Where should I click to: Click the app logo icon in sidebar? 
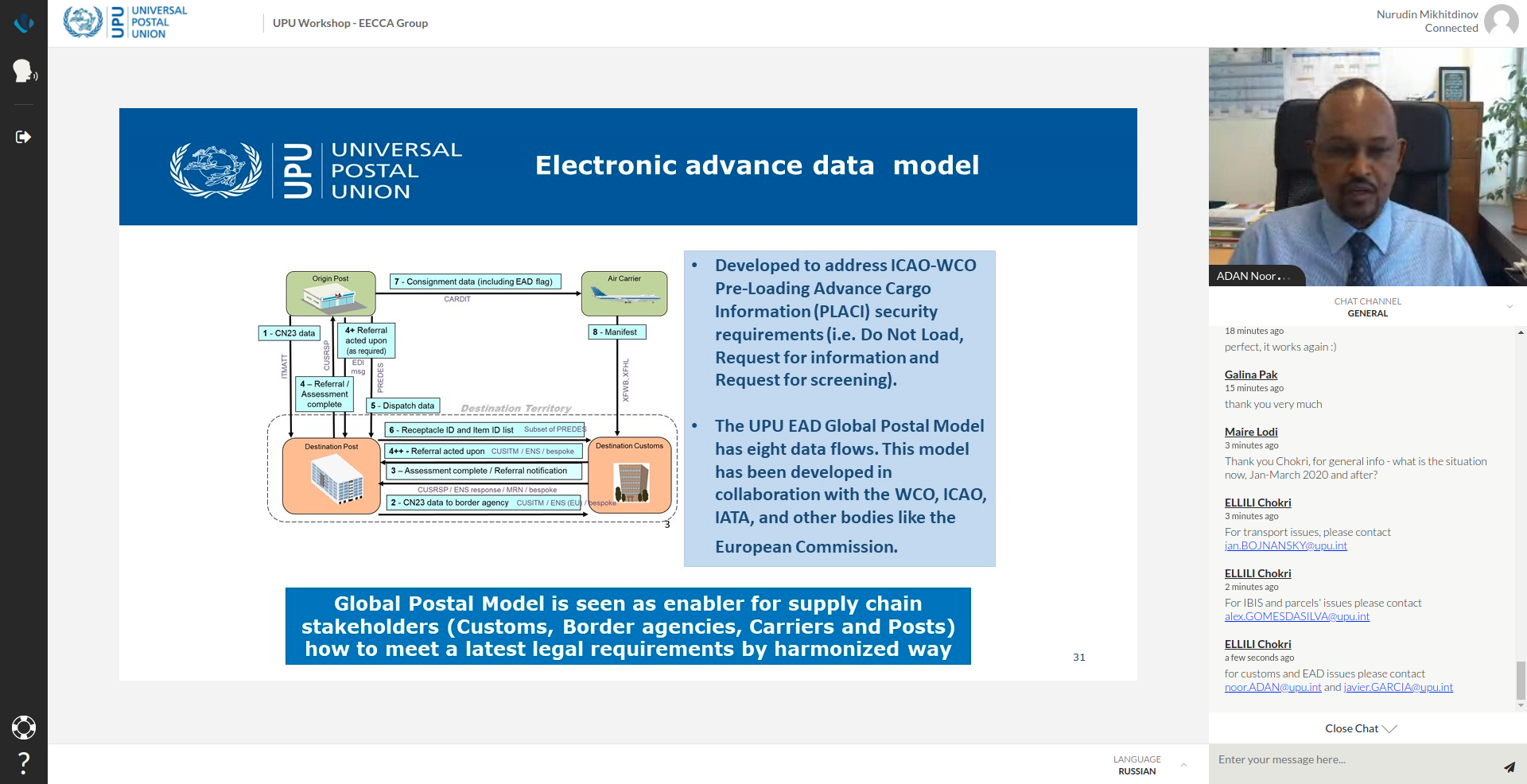pyautogui.click(x=24, y=23)
